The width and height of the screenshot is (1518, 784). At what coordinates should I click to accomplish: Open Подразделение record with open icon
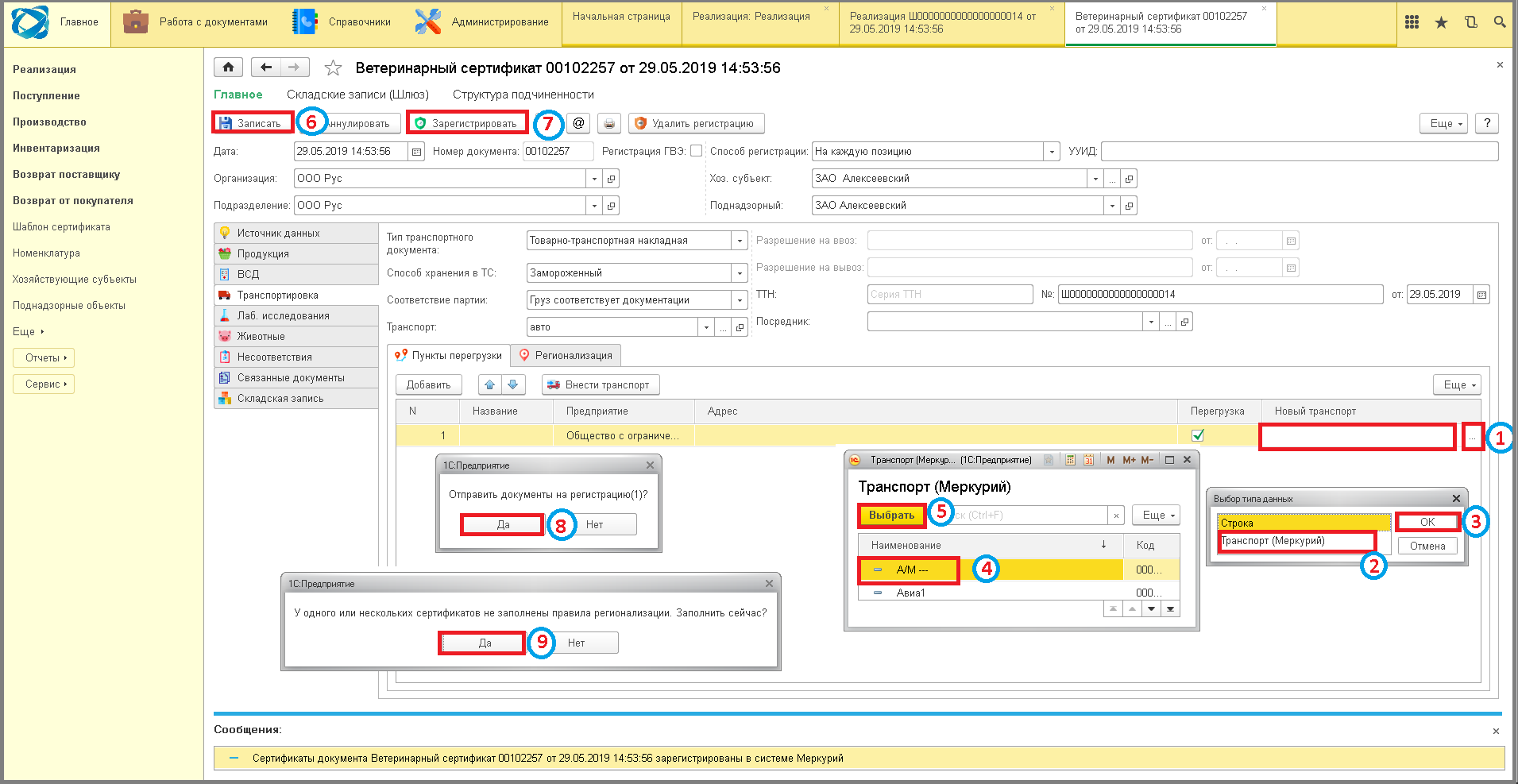coord(611,206)
